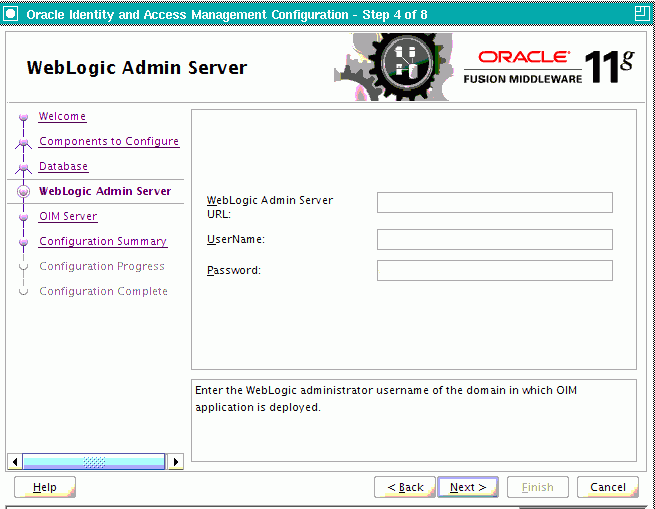
Task: Jump to the OIM Server step
Action: 68,216
